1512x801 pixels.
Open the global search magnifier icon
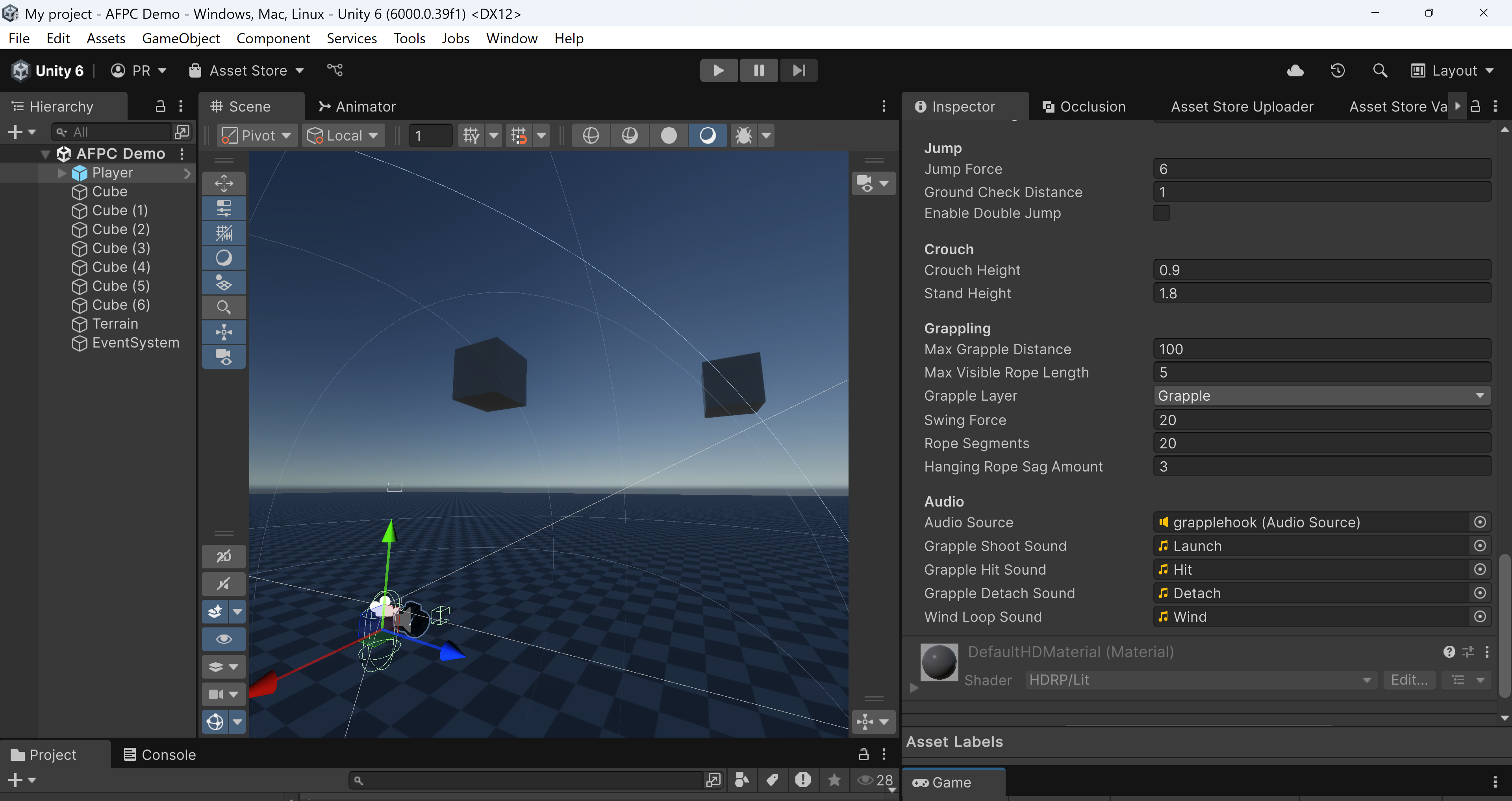click(x=1380, y=70)
